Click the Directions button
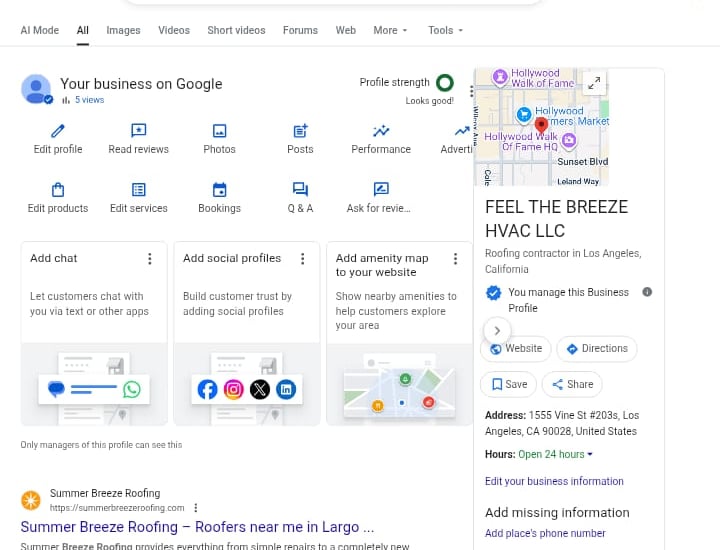The height and width of the screenshot is (550, 720). point(597,349)
